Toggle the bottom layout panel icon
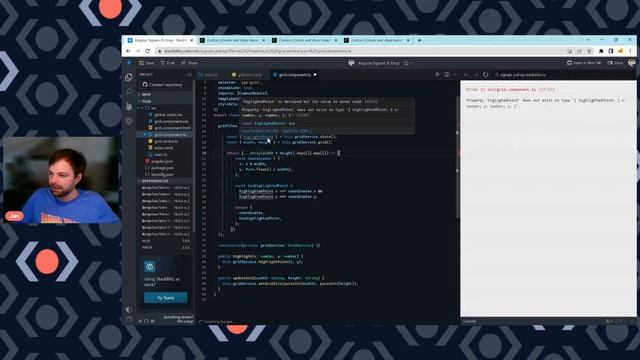640x360 pixels. 129,319
